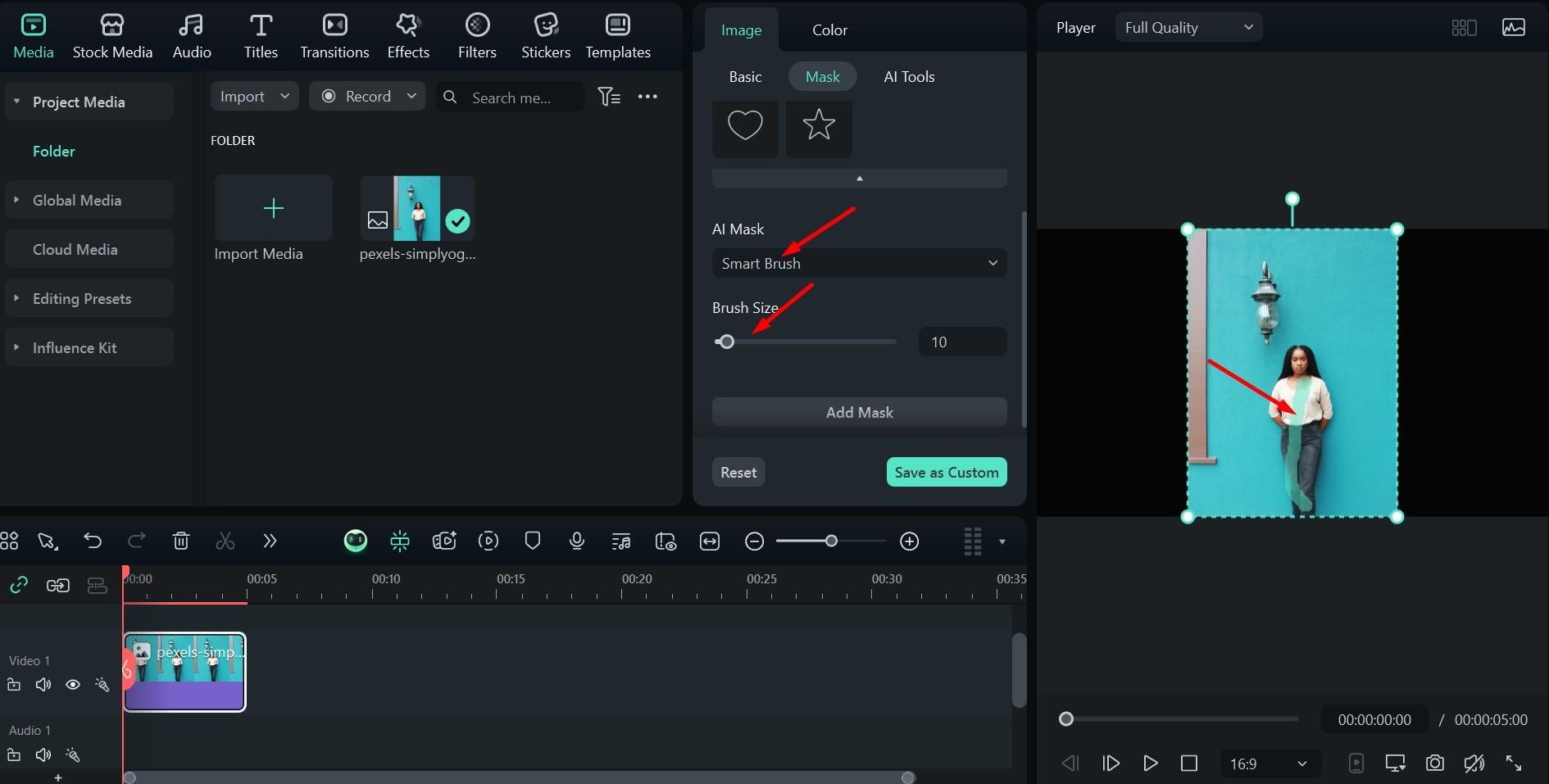The image size is (1549, 784).
Task: Open the AI Tools sub-tab
Action: pyautogui.click(x=909, y=76)
